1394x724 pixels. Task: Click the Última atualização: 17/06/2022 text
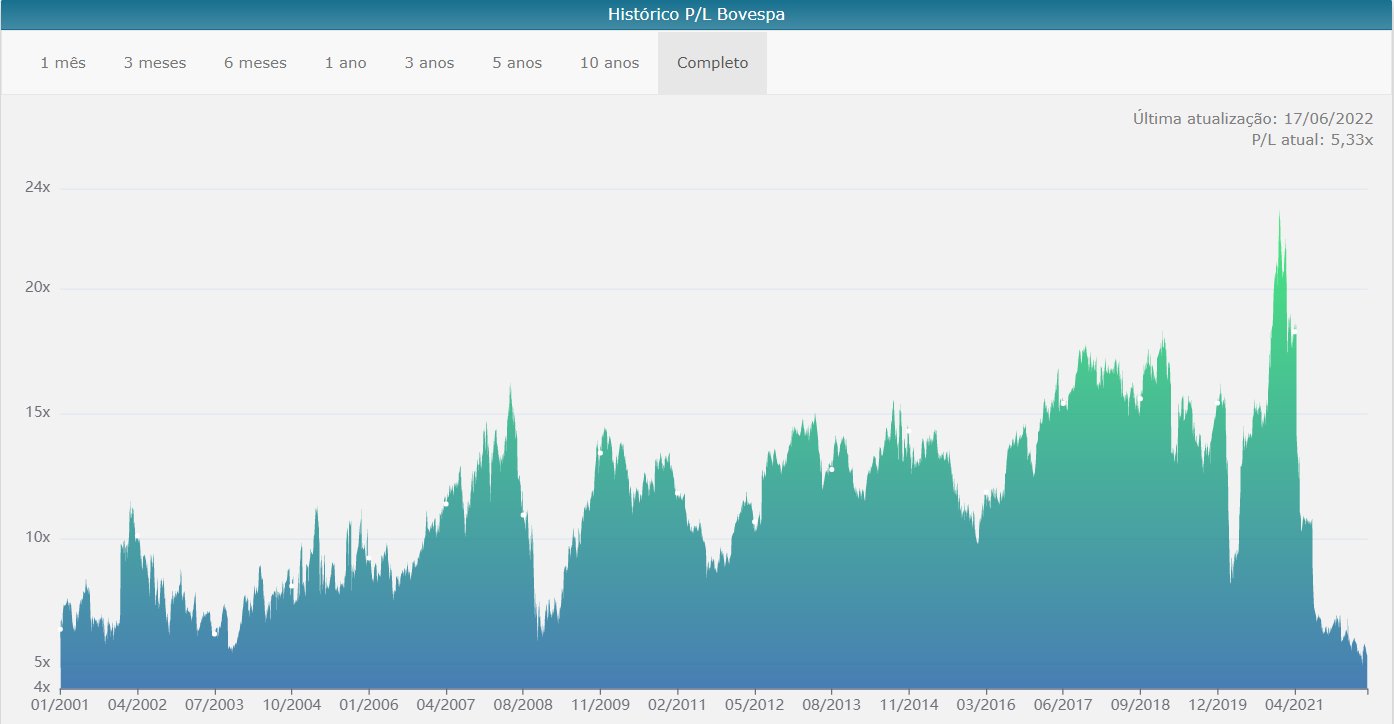(1253, 119)
